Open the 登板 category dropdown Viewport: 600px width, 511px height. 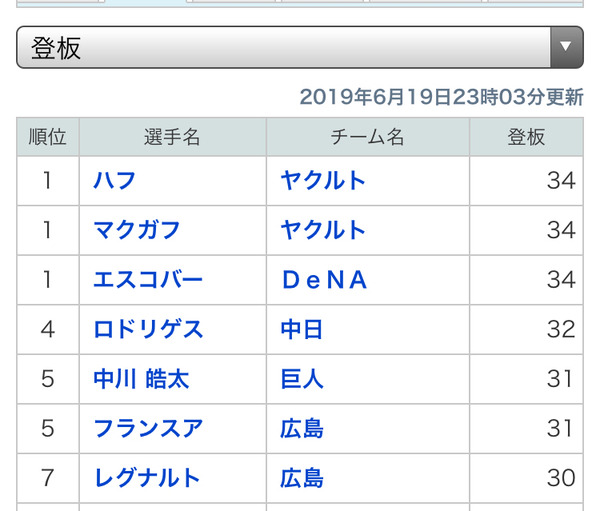click(x=300, y=47)
